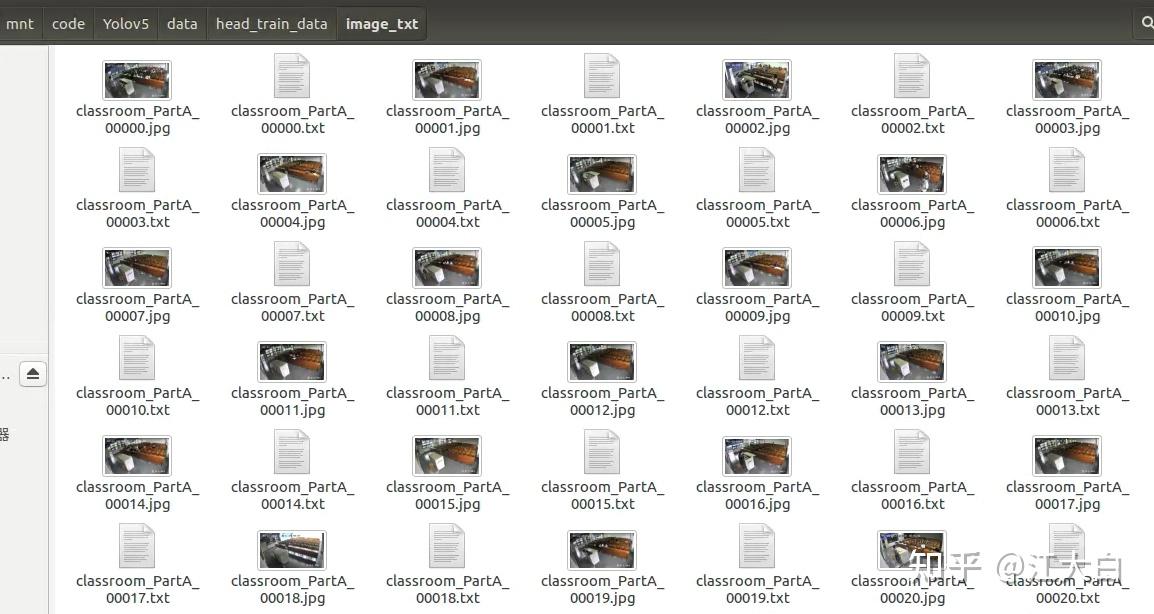Click the classroom_PartA_00013.txt document icon

tap(1067, 358)
